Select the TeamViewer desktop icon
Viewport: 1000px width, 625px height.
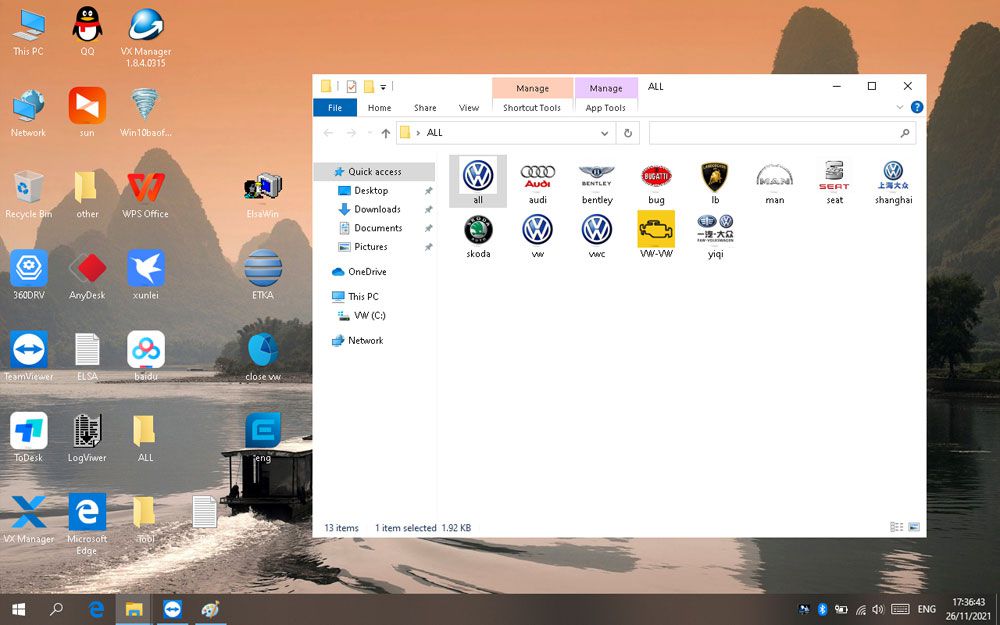coord(29,356)
